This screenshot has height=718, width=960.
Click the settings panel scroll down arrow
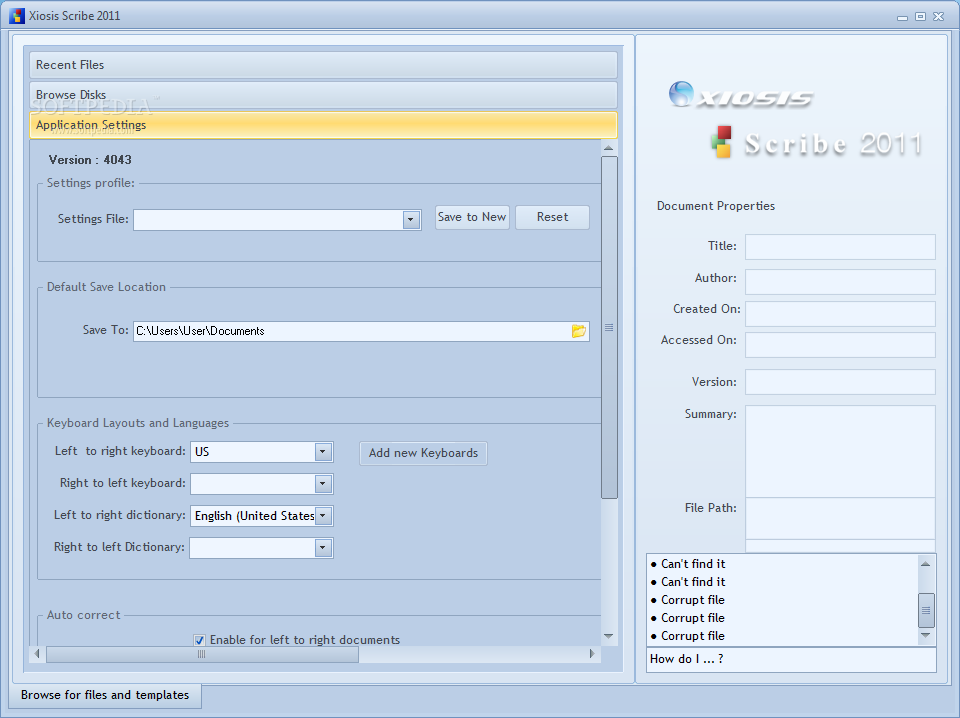point(609,636)
